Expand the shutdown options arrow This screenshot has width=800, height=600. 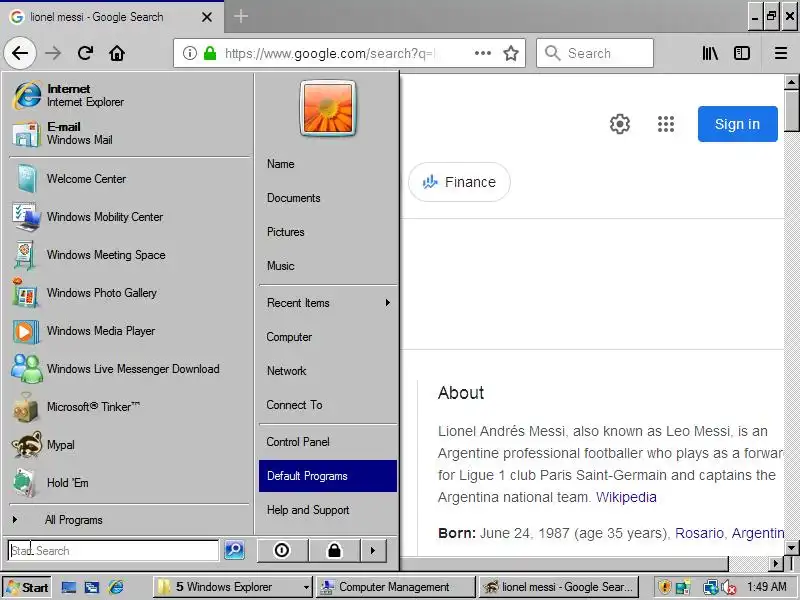pos(373,551)
